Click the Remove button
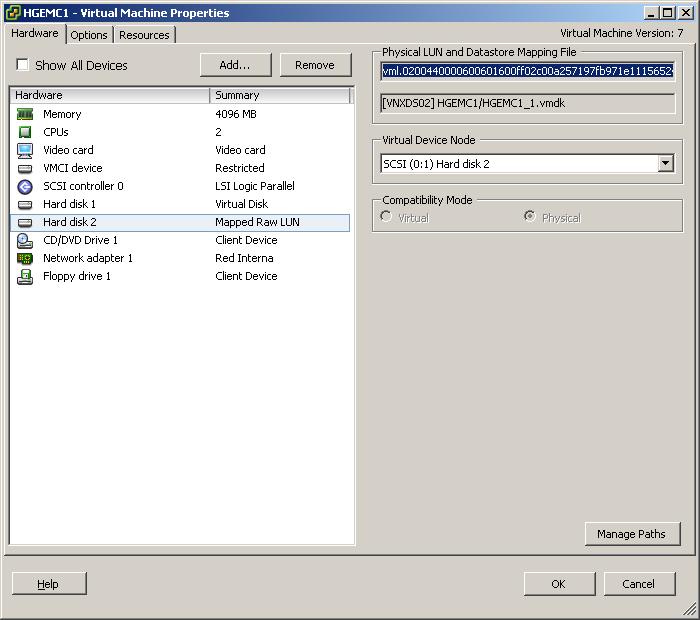 click(x=315, y=65)
